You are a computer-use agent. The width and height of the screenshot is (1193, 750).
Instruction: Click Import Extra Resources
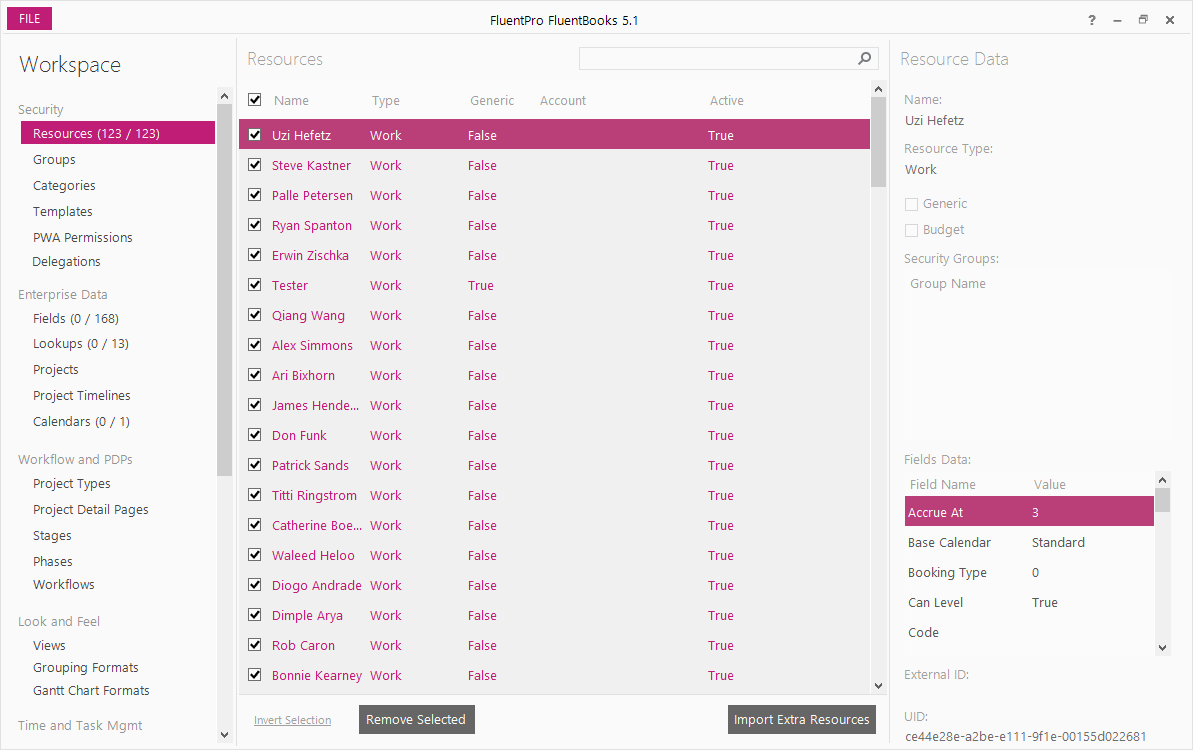click(x=802, y=720)
